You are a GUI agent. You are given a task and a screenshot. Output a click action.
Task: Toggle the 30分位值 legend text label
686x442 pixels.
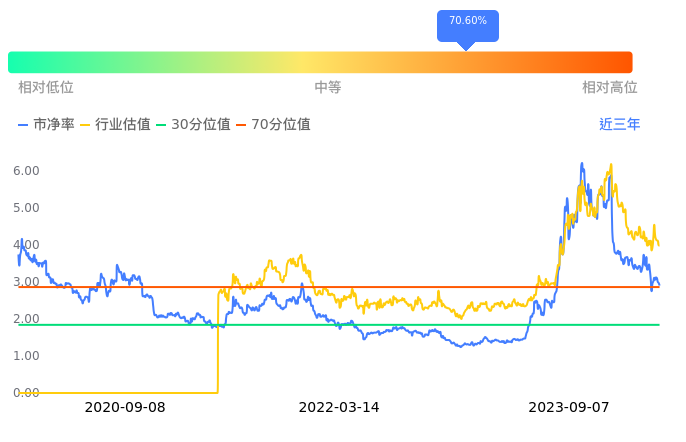201,125
